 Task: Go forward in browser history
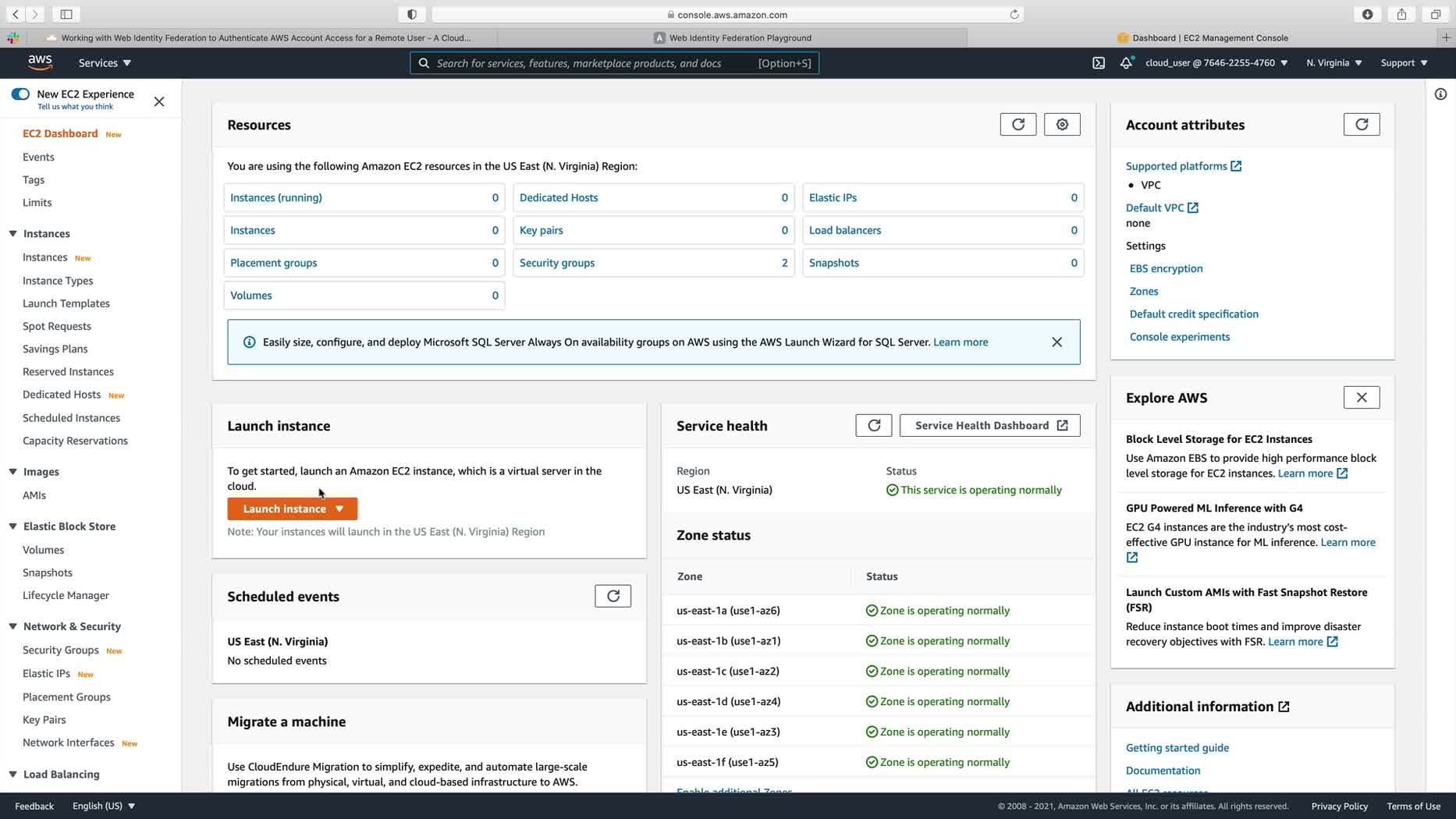[x=35, y=14]
